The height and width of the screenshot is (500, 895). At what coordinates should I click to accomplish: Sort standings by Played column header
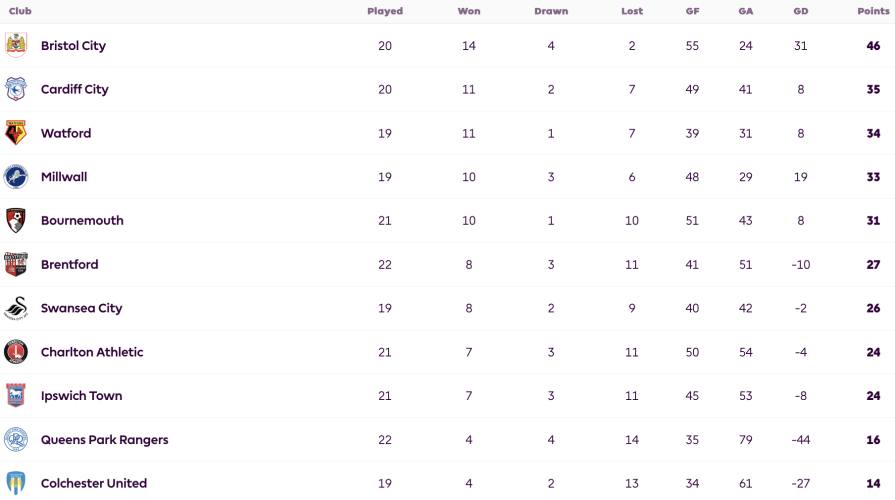(x=385, y=11)
